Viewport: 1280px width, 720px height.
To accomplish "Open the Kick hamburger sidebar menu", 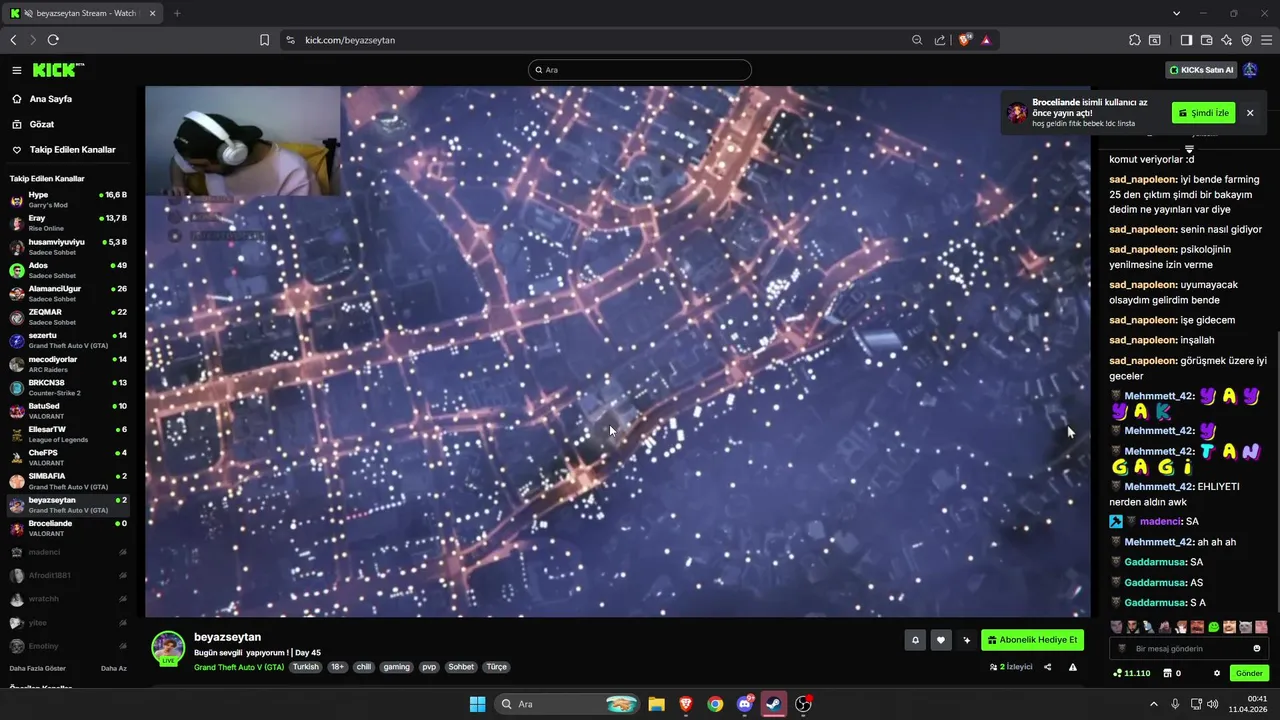I will pyautogui.click(x=17, y=70).
